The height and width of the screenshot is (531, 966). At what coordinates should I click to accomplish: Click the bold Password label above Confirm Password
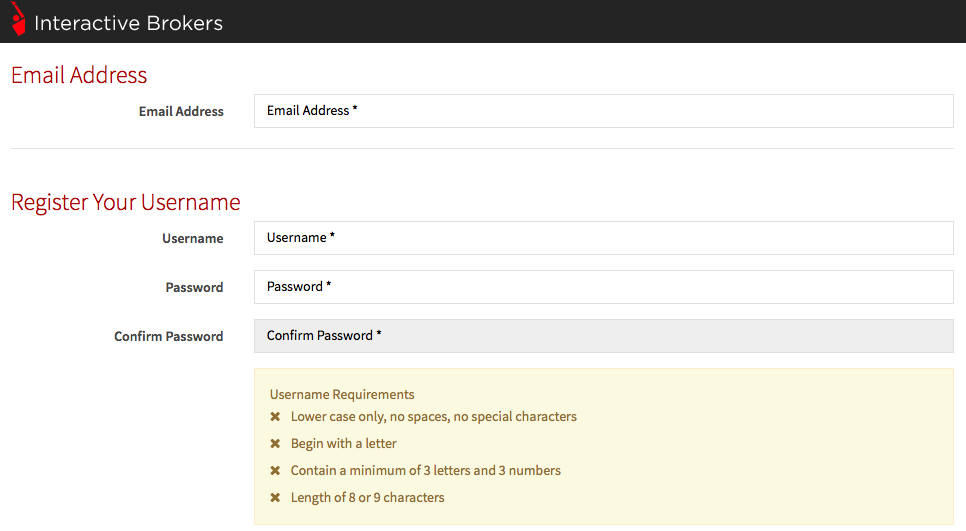point(194,288)
